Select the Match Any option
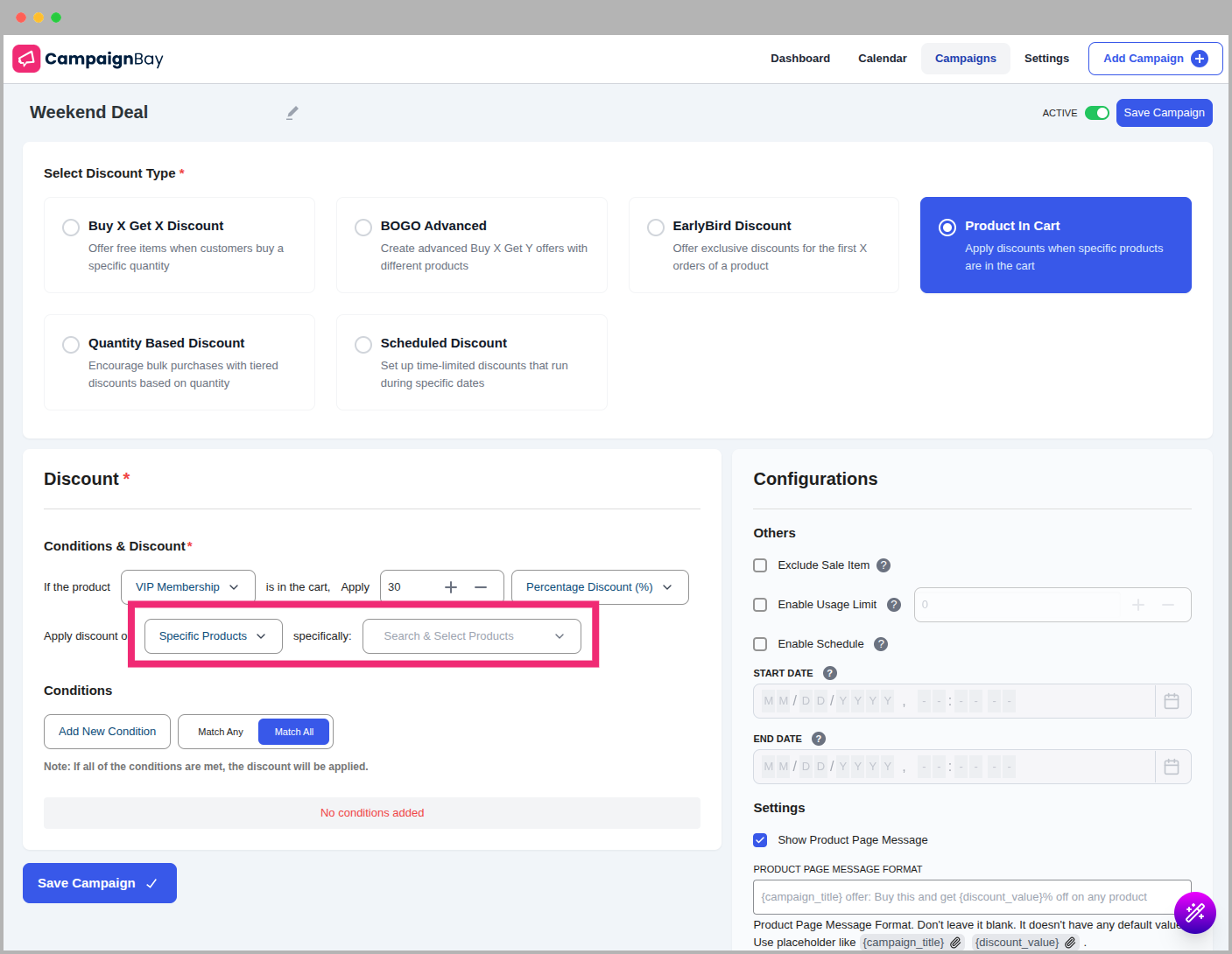This screenshot has width=1232, height=954. point(221,732)
